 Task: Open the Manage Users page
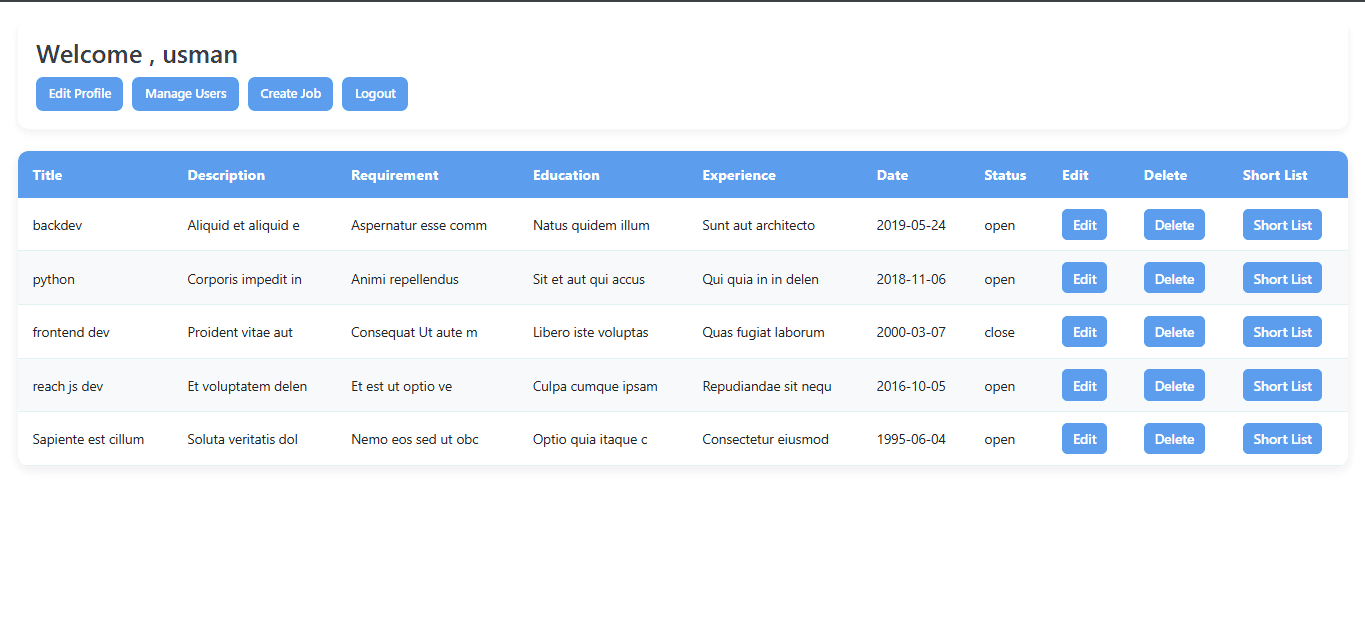[x=185, y=94]
